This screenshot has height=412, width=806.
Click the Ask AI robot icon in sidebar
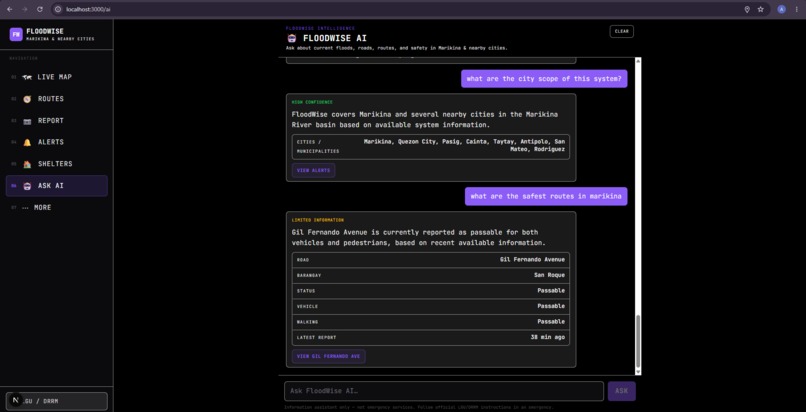[x=27, y=186]
